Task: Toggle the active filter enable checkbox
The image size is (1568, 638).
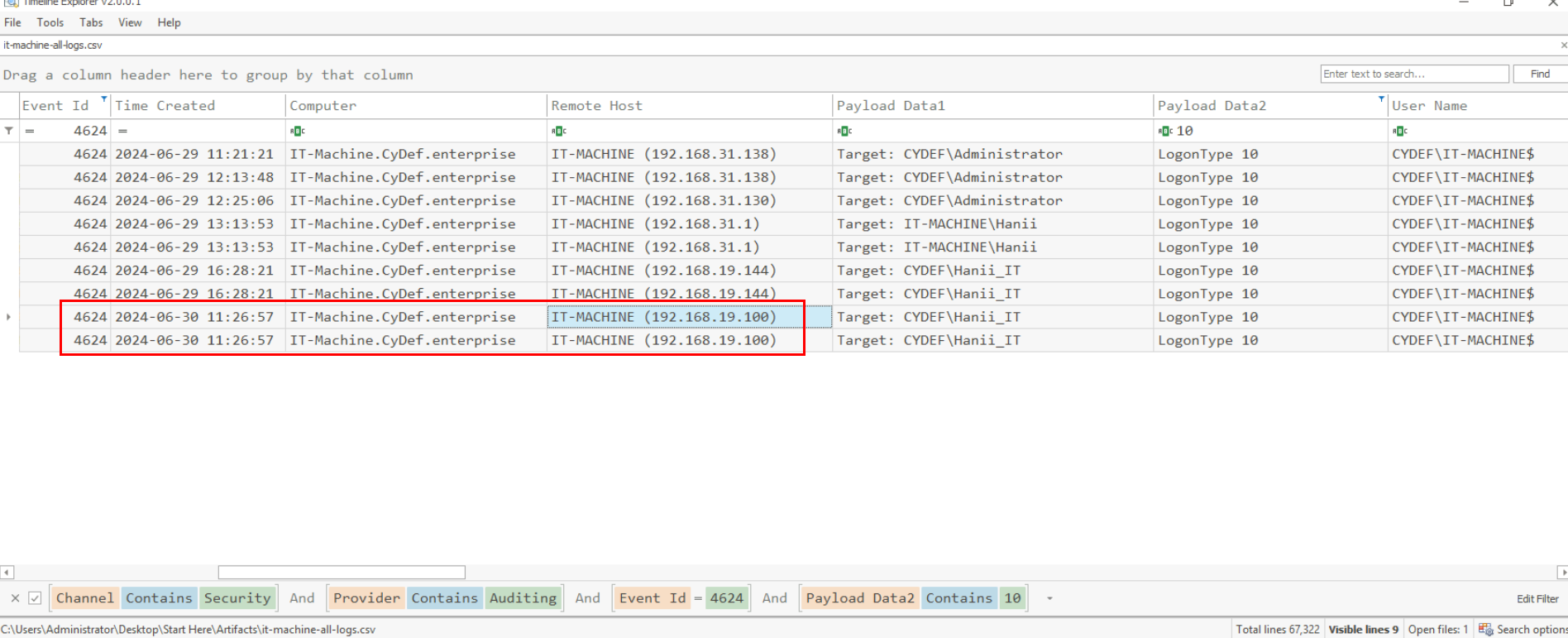Action: point(35,598)
